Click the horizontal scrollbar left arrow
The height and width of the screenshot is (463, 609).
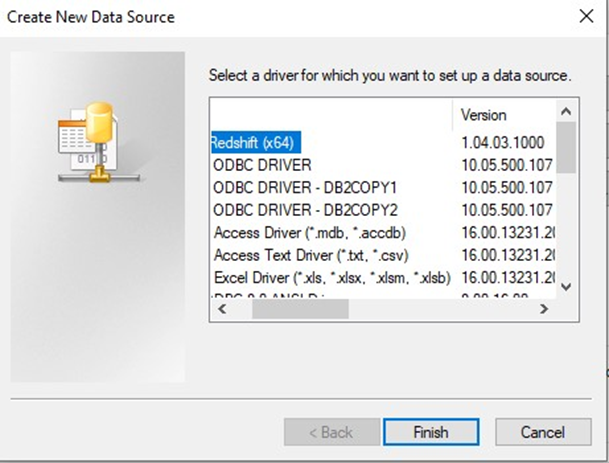(222, 310)
